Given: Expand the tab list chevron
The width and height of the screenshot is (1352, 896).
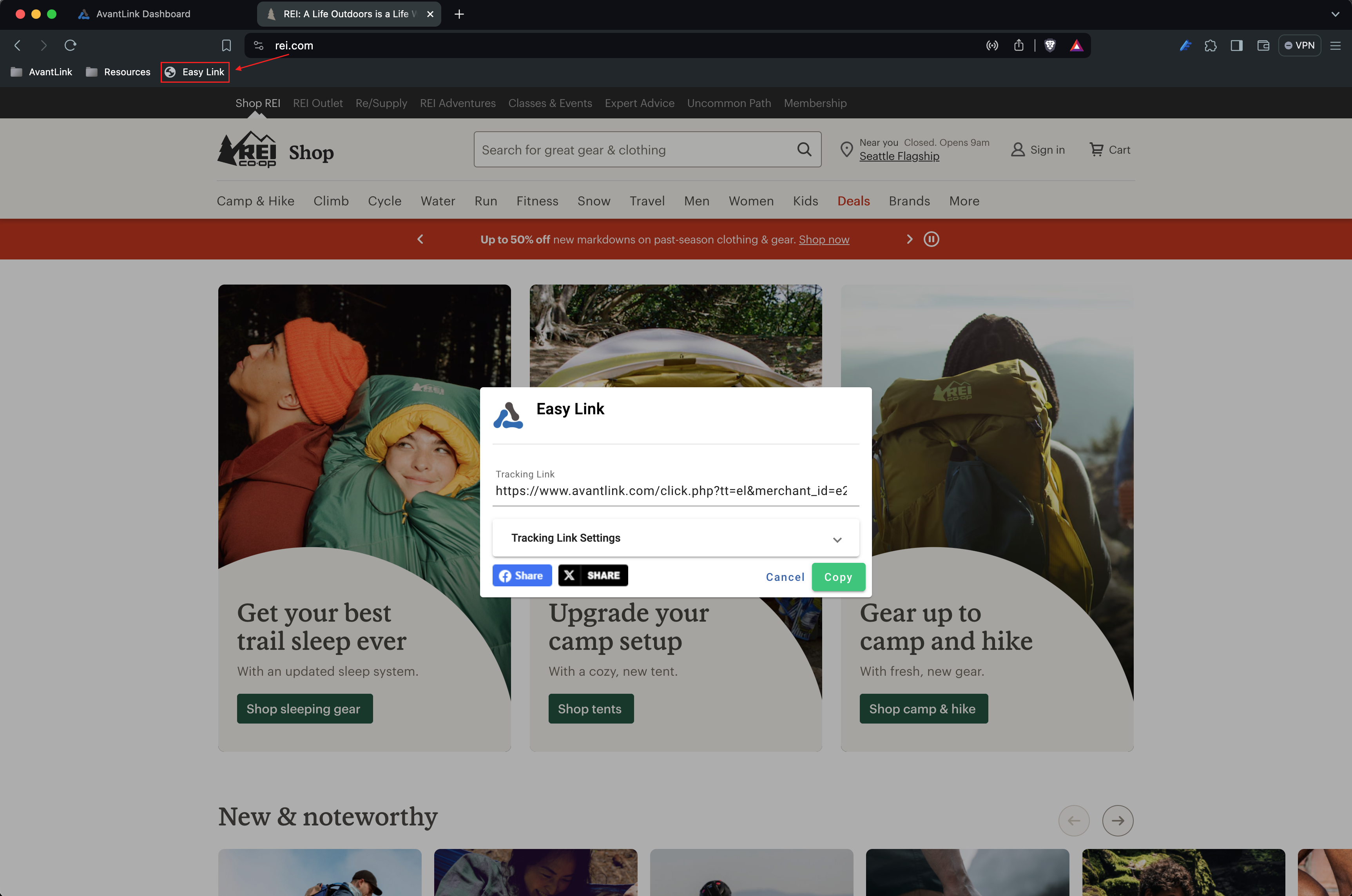Looking at the screenshot, I should [1335, 14].
